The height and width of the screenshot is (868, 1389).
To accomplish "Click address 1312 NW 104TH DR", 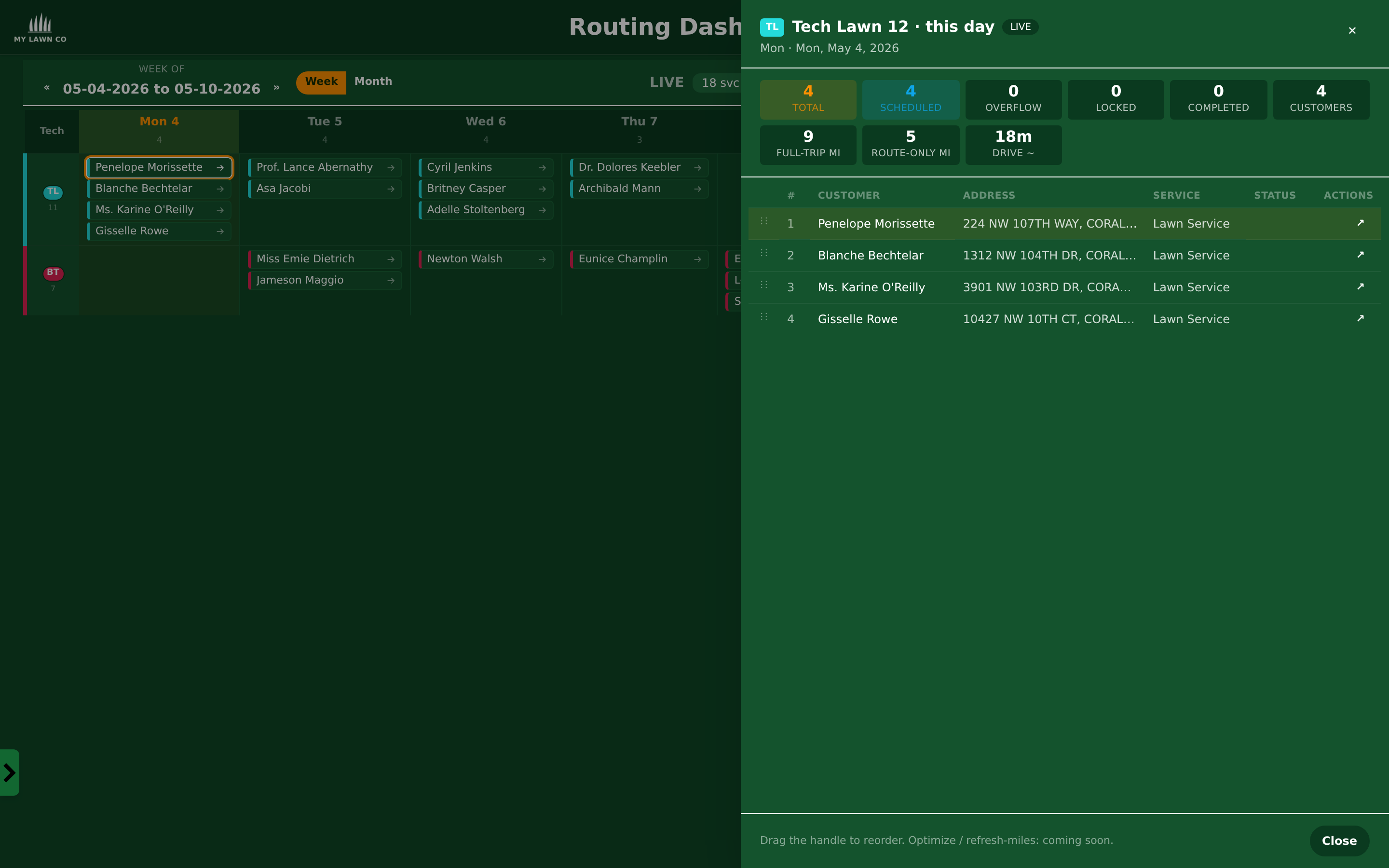I will click(x=1050, y=256).
